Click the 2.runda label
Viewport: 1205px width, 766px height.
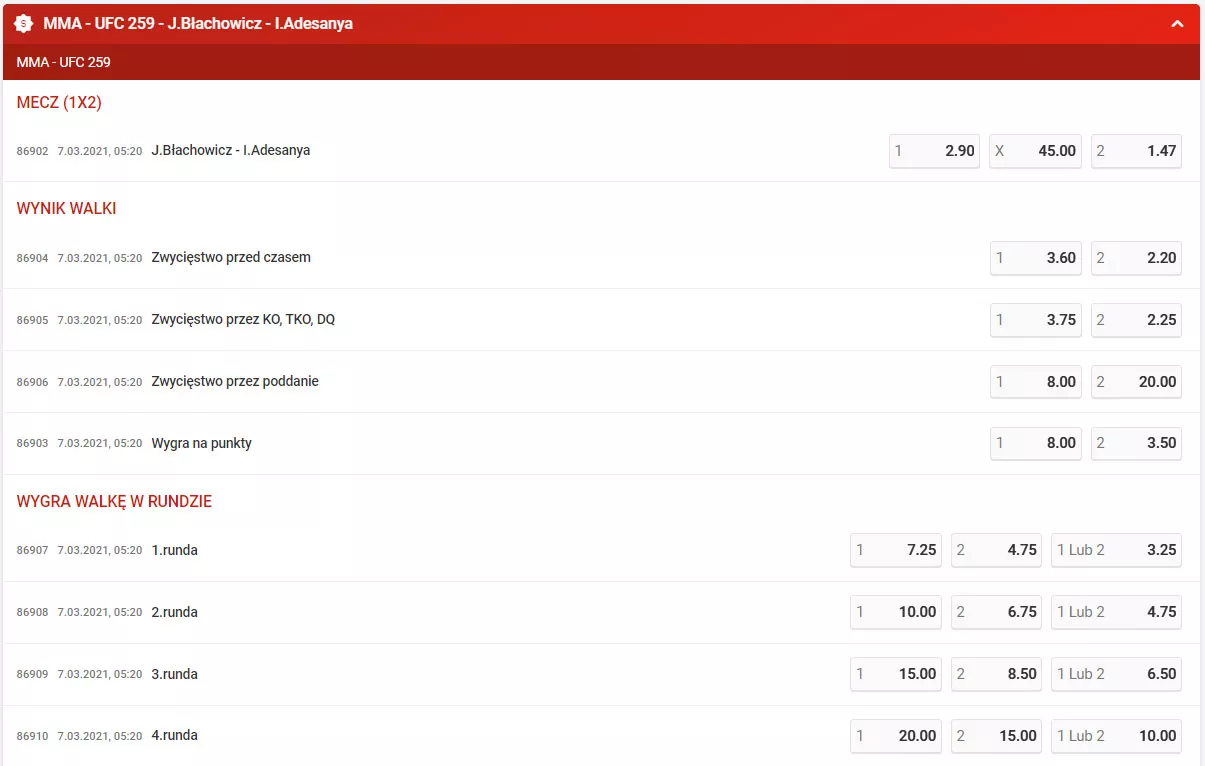[174, 612]
